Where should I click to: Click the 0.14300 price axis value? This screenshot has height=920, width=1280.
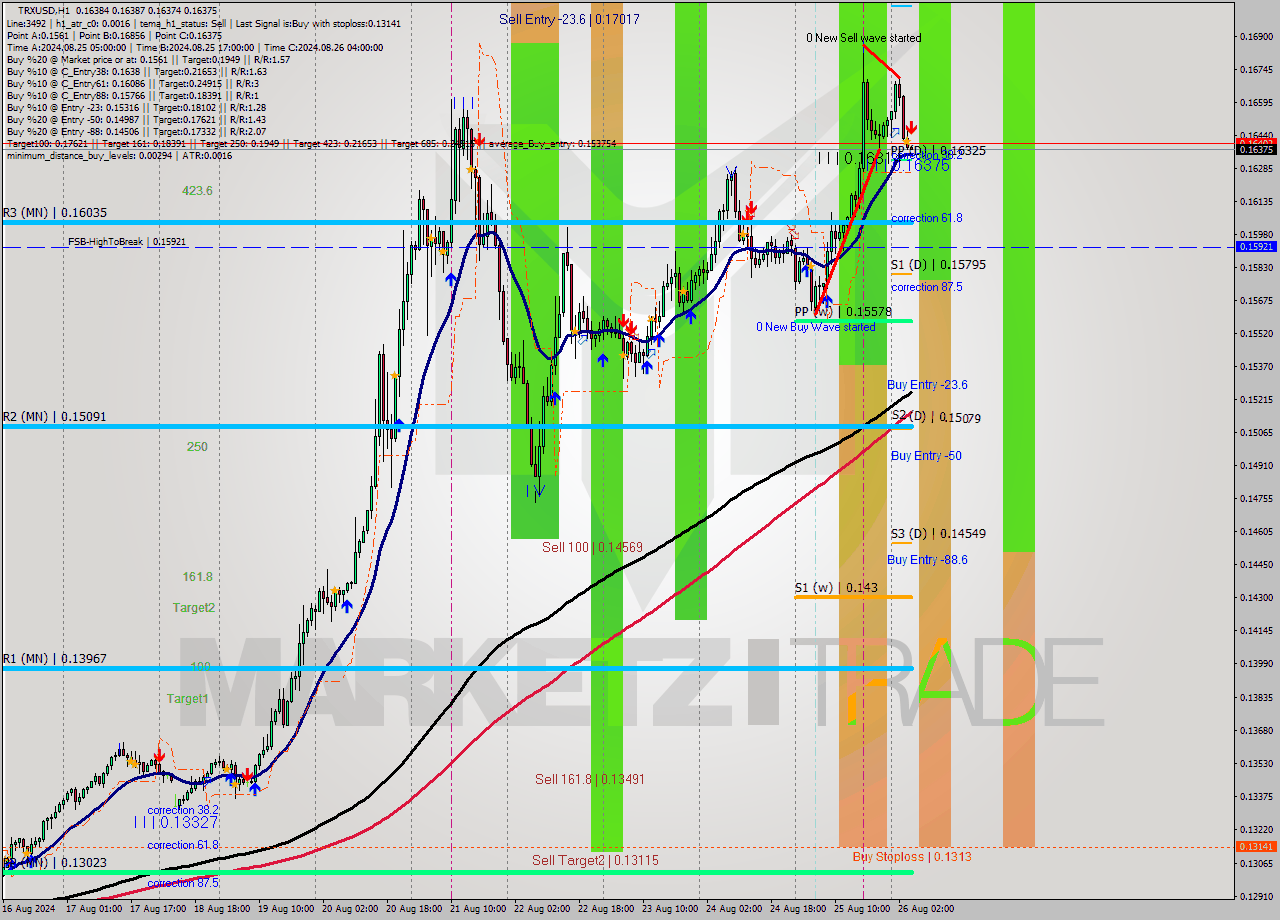(x=1256, y=598)
